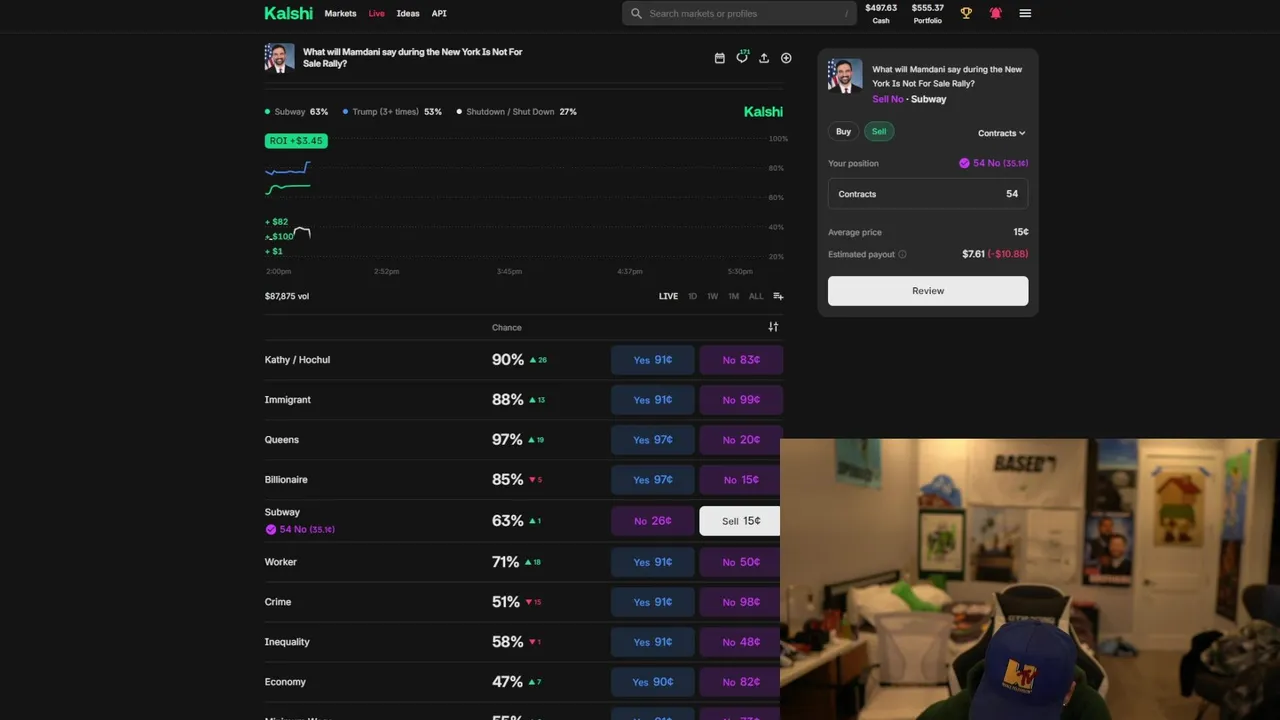
Task: Open the trophy leaderboard icon
Action: (966, 13)
